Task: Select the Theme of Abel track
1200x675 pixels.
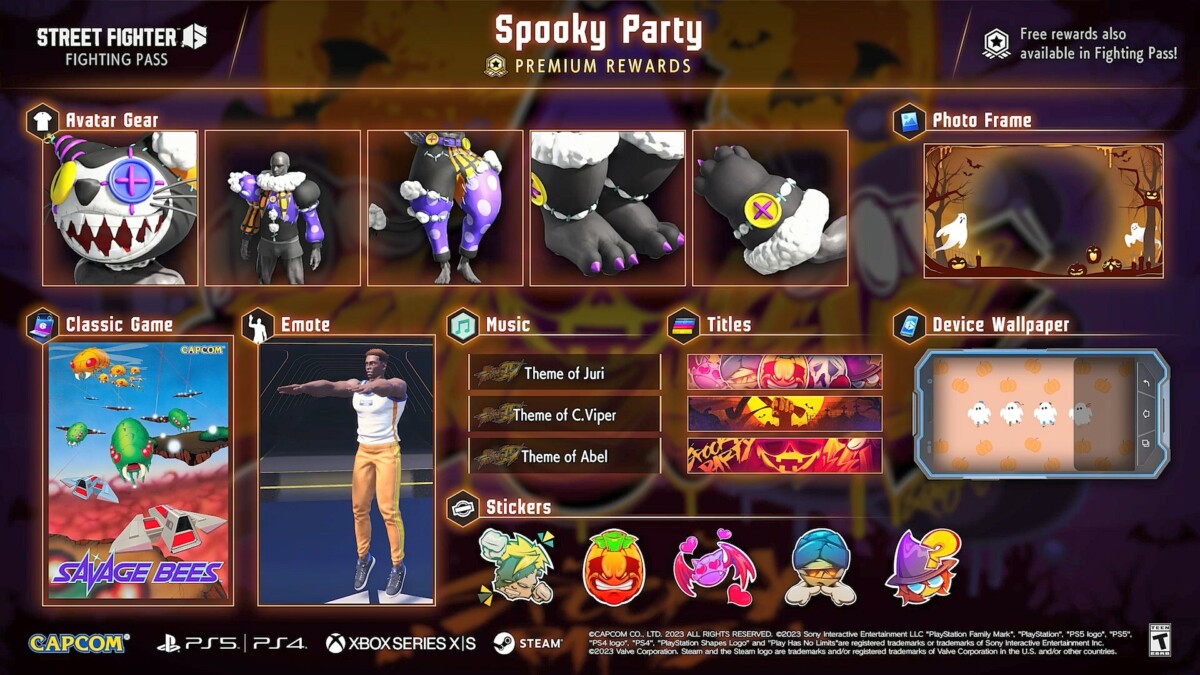Action: click(565, 456)
